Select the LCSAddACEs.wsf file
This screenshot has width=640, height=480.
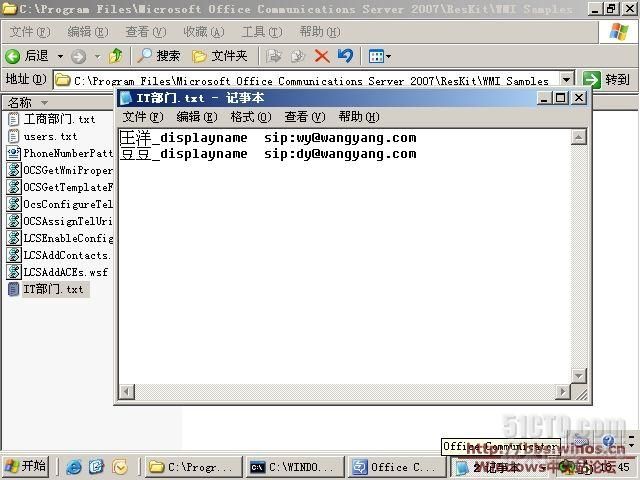[58, 272]
